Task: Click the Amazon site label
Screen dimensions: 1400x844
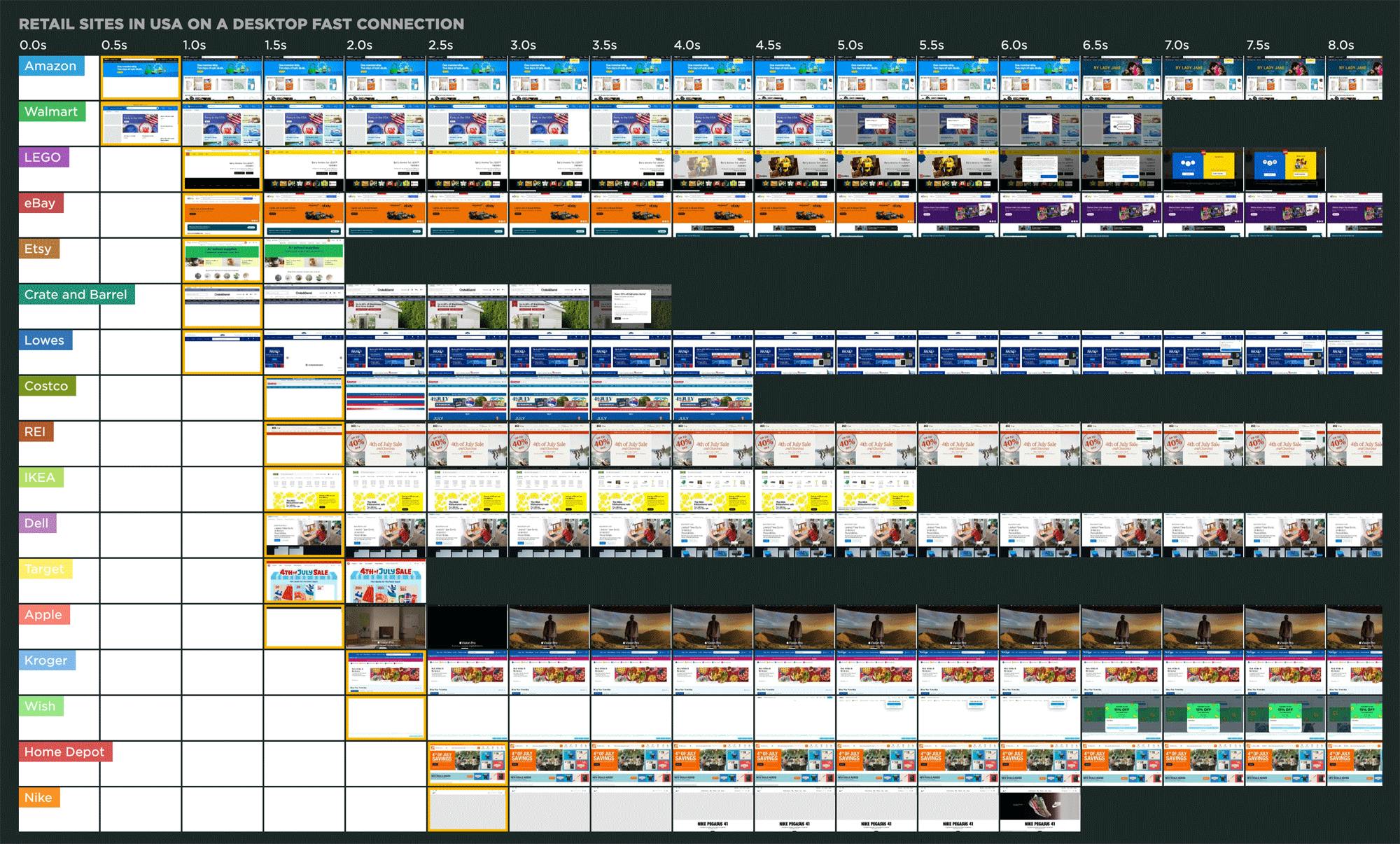Action: 50,67
